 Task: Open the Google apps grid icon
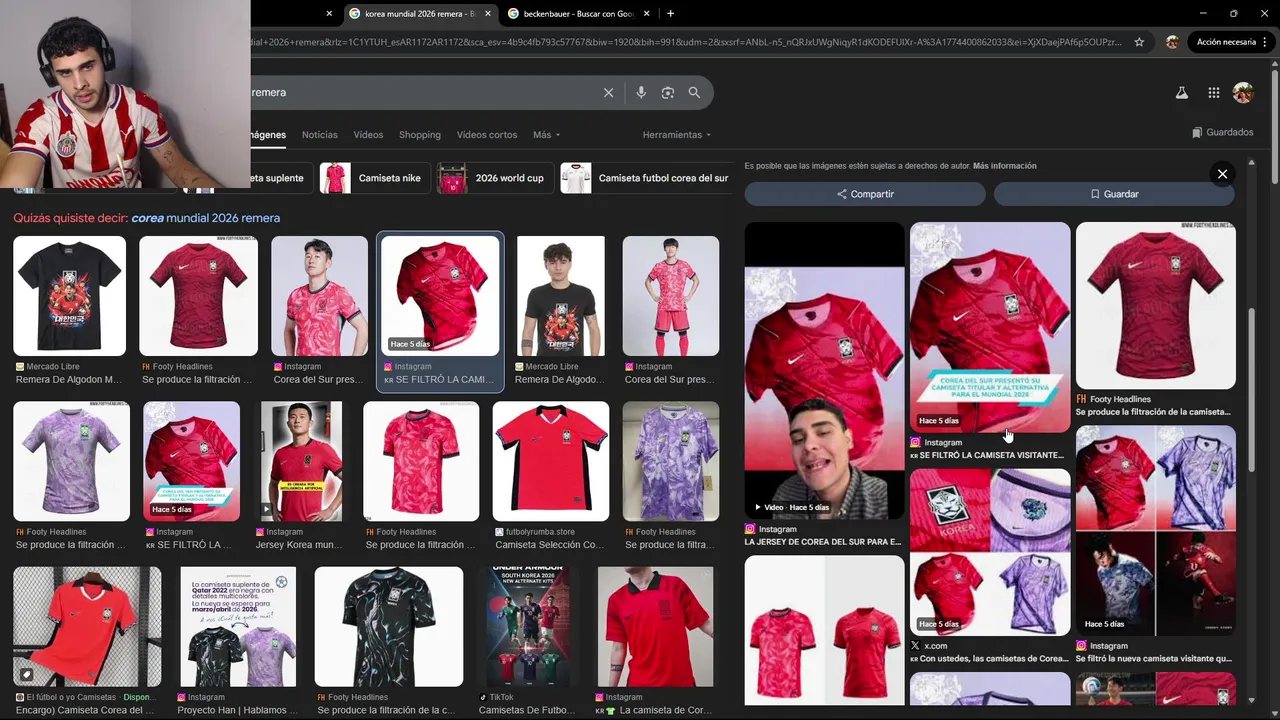[1213, 93]
